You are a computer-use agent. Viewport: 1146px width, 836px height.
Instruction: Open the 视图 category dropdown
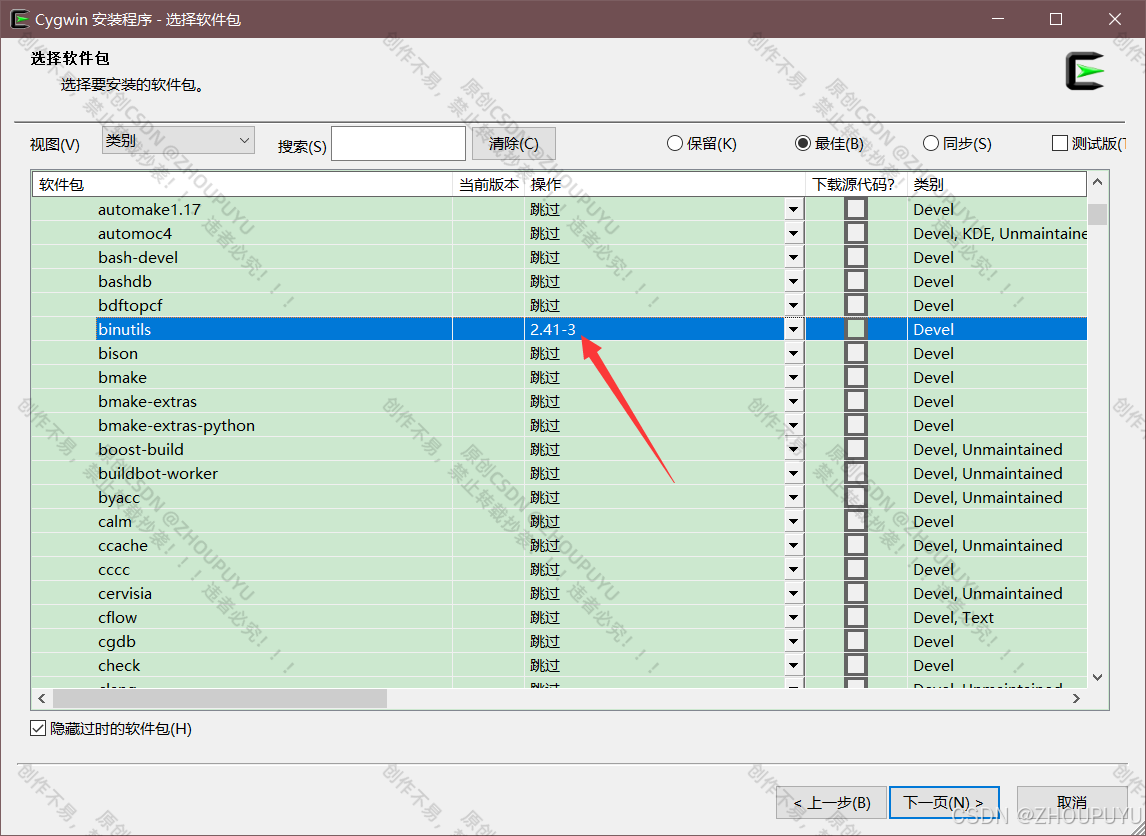(178, 140)
